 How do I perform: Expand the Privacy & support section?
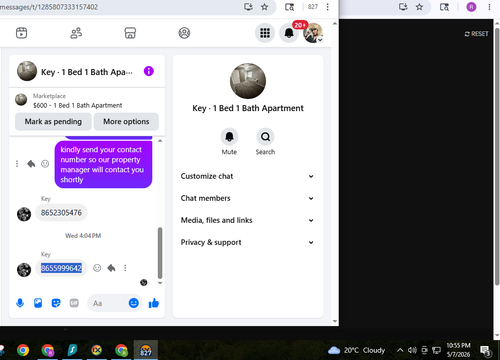pyautogui.click(x=247, y=242)
